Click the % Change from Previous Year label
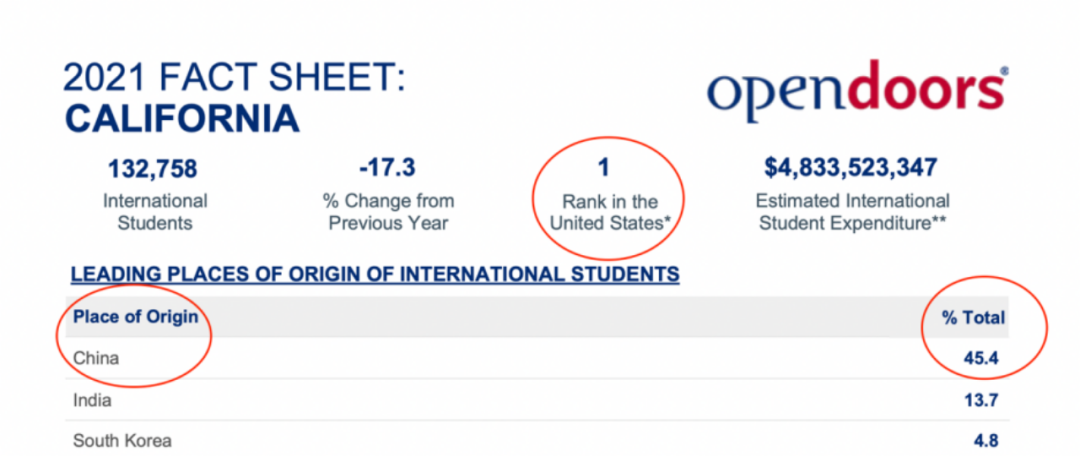 coord(388,212)
